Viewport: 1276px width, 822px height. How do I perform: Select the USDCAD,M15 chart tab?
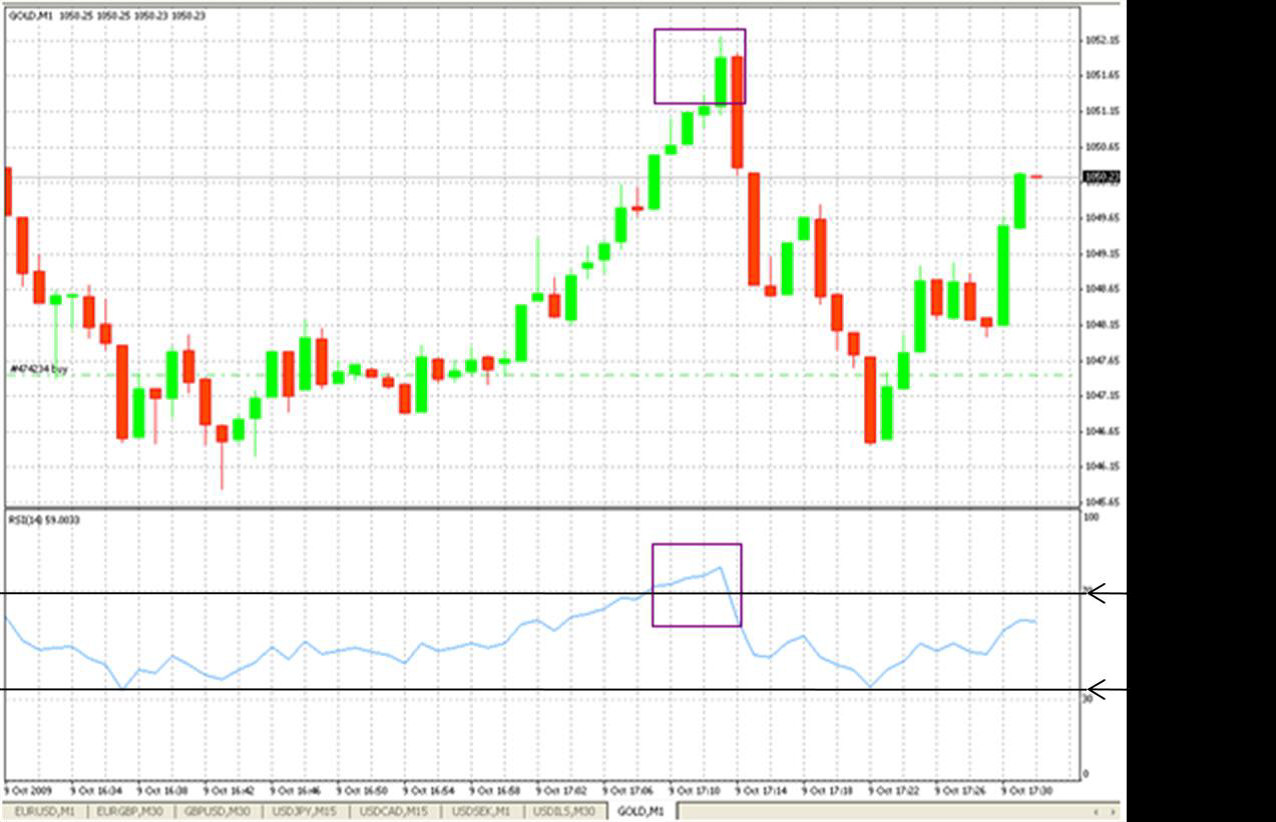click(x=395, y=811)
